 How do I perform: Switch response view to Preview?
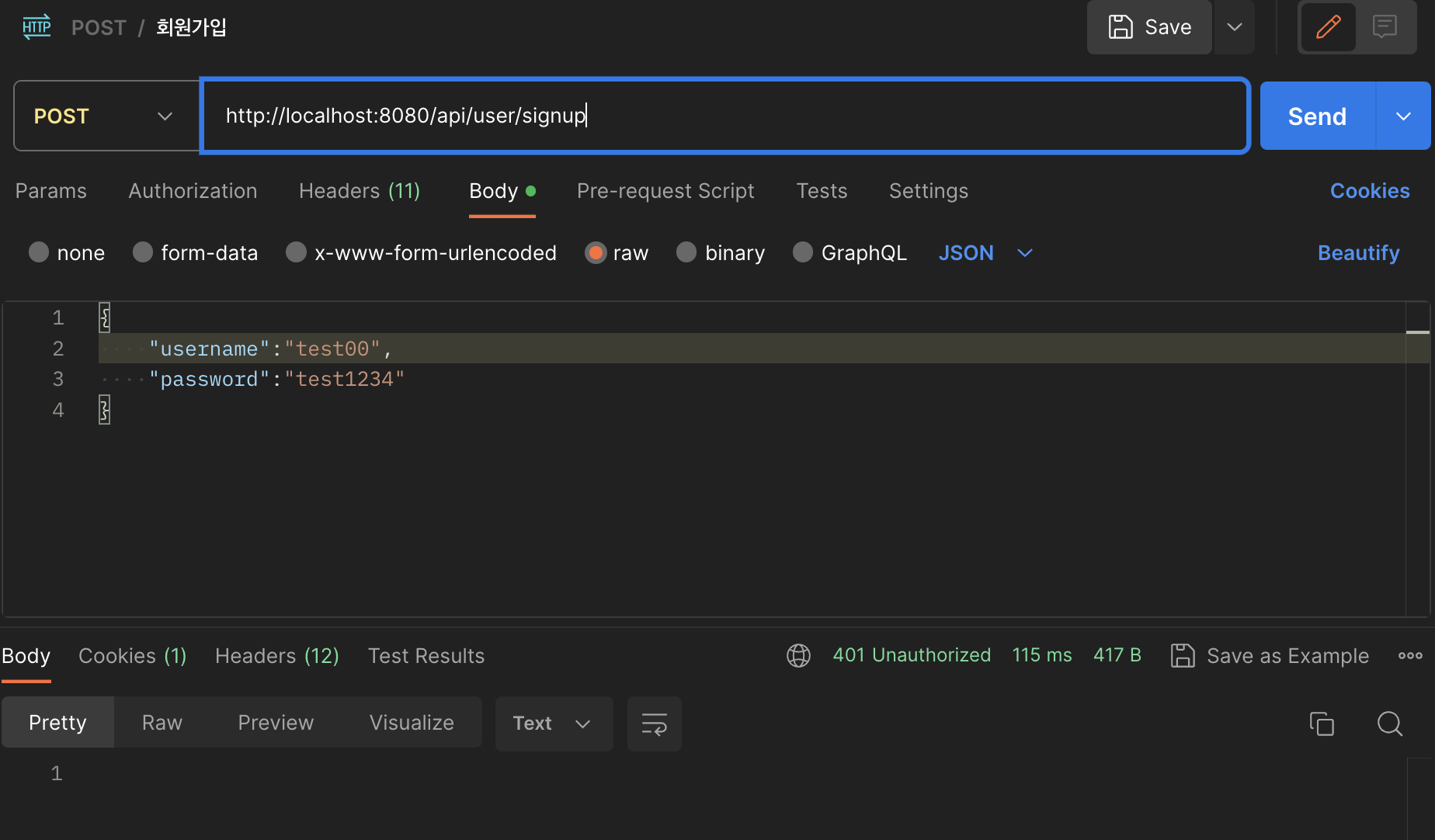click(276, 723)
